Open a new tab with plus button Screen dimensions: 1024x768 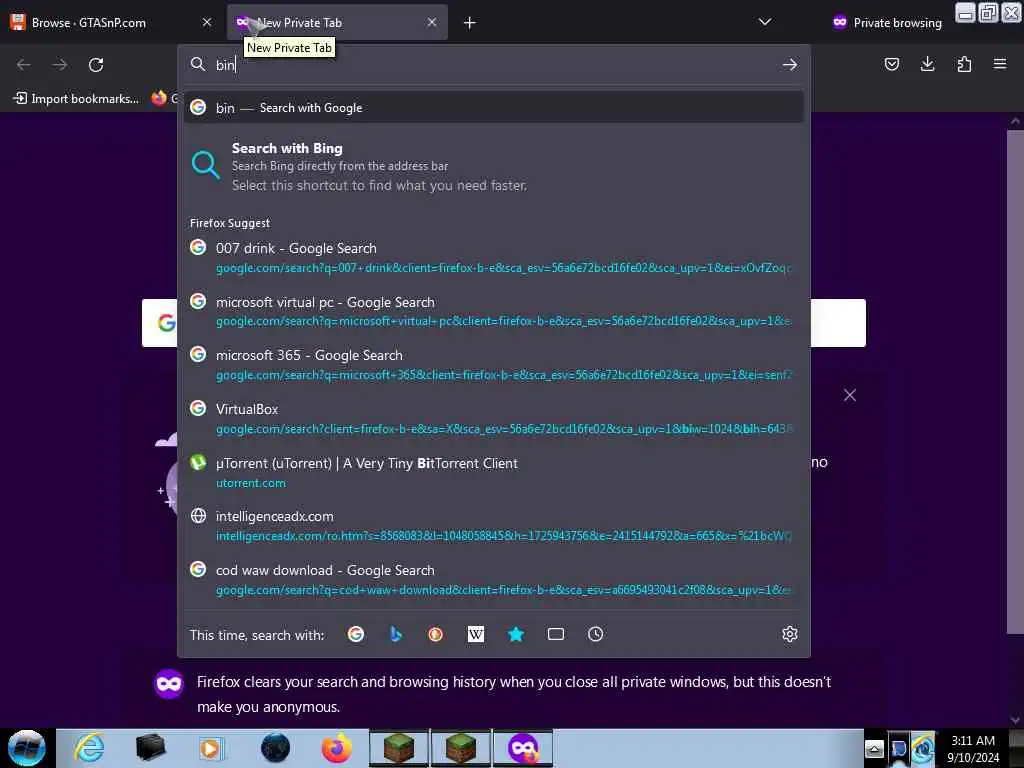tap(469, 23)
